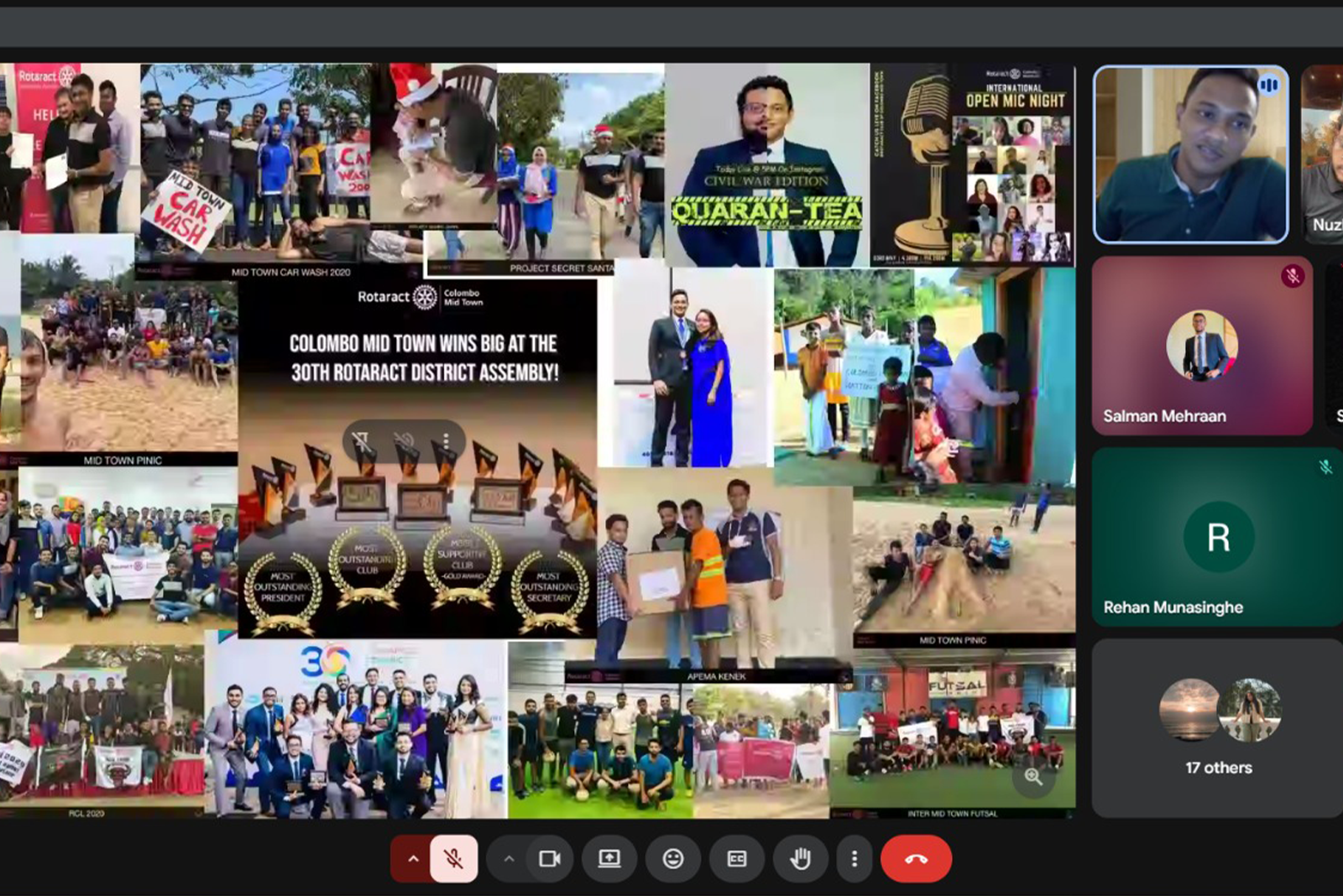Screen dimensions: 1343x896
Task: Open the 17 others participants tile
Action: pyautogui.click(x=1218, y=728)
